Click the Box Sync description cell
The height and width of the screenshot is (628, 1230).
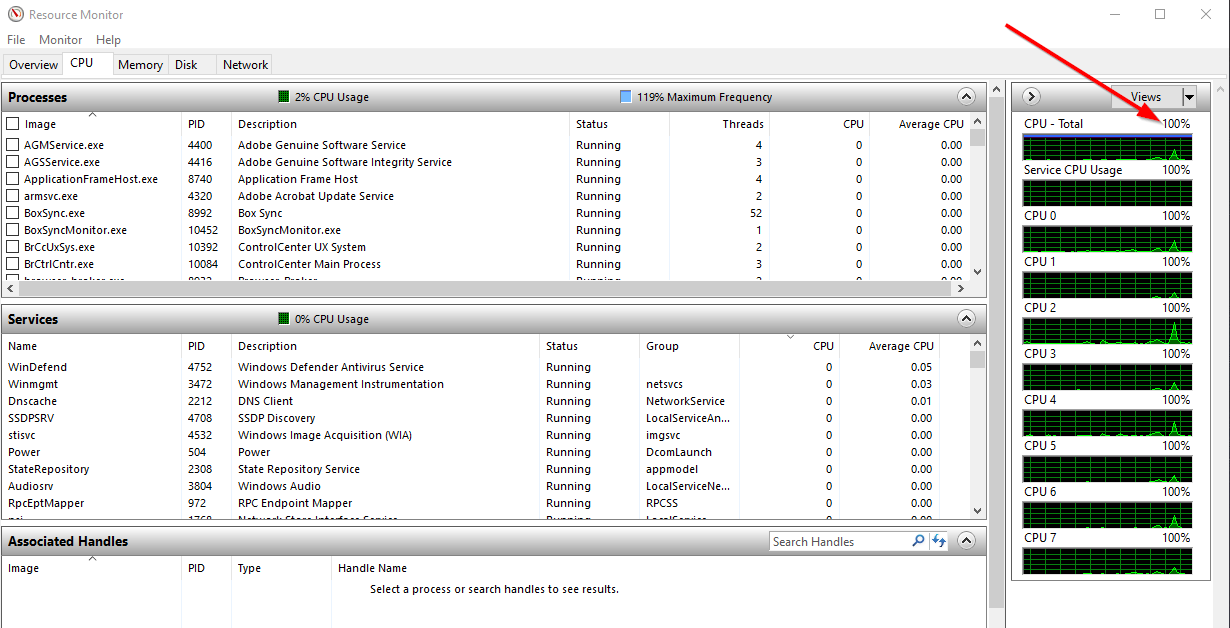(260, 213)
